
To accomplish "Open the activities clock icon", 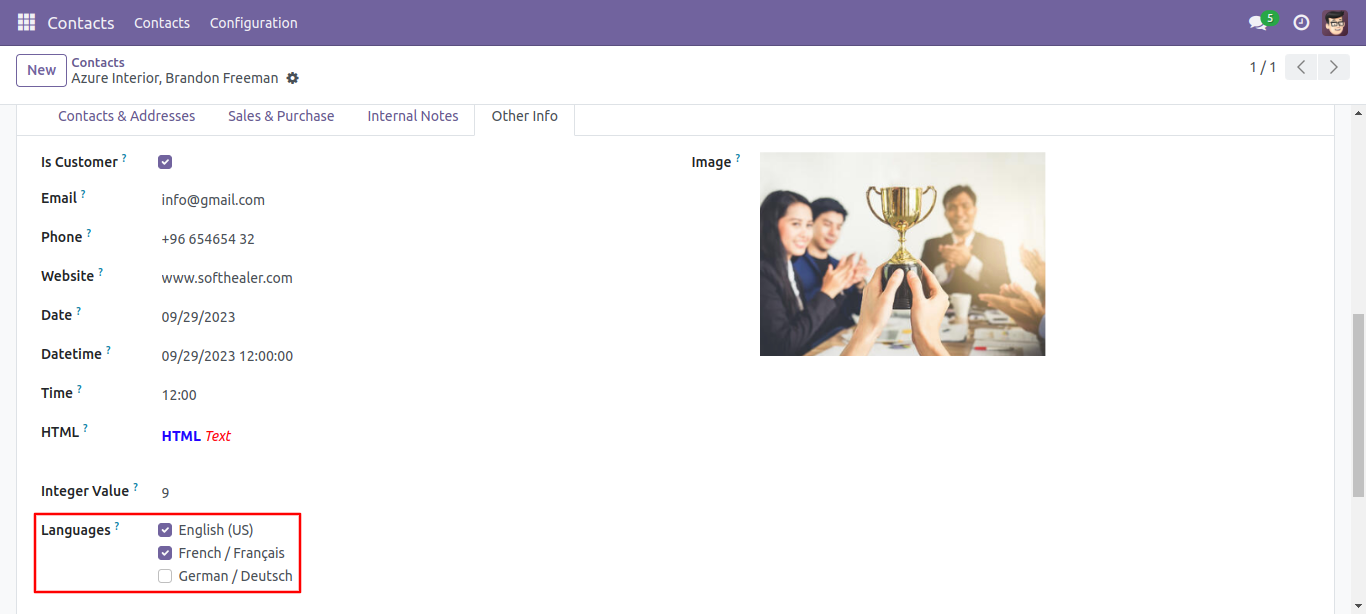I will 1301,22.
